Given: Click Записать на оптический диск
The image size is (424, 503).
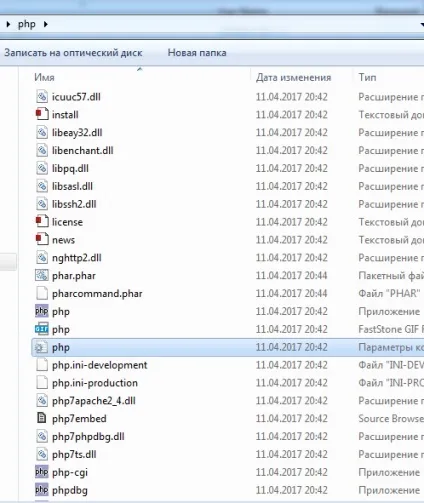Looking at the screenshot, I should (73, 53).
